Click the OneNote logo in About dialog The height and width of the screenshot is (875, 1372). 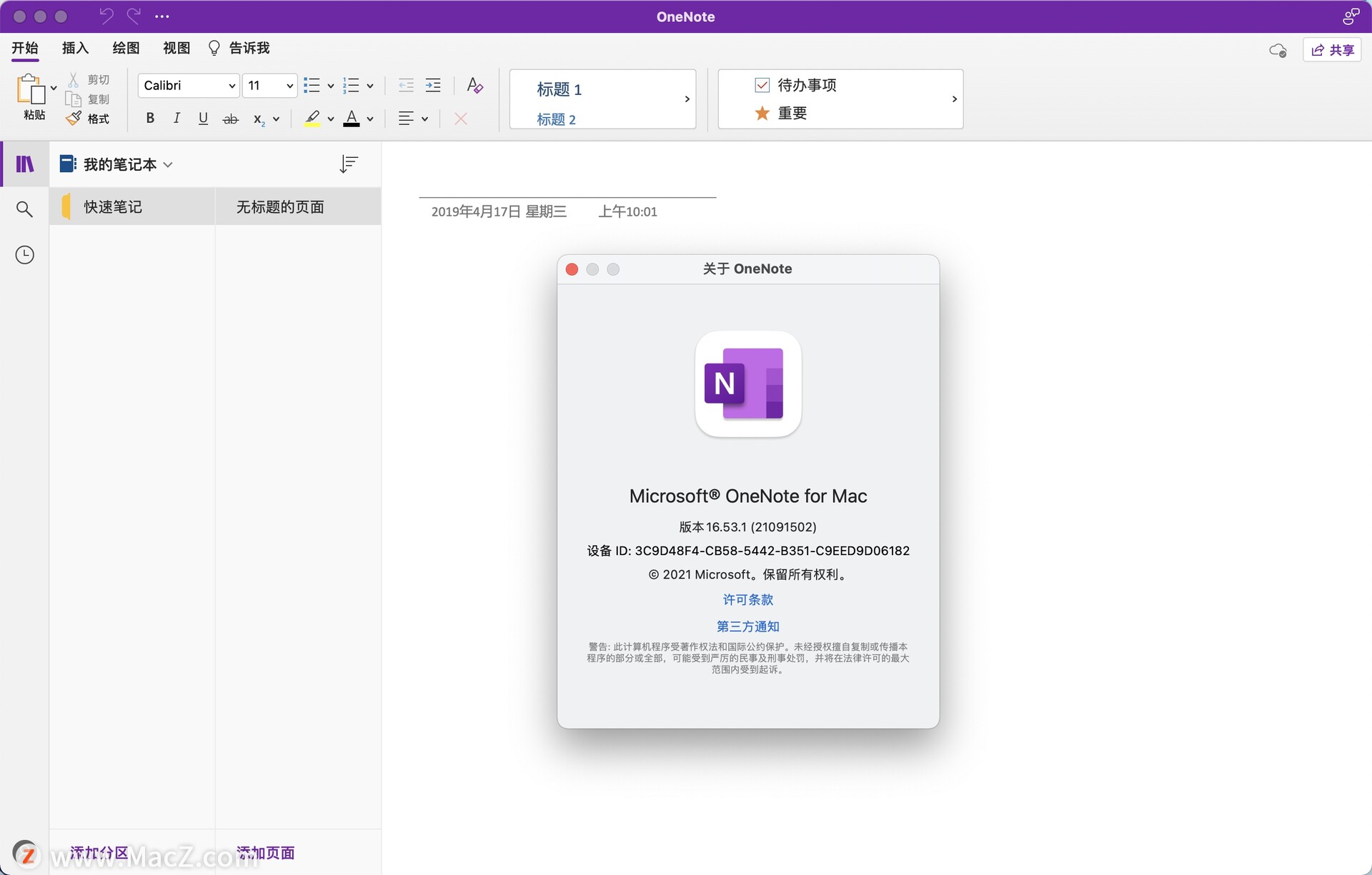click(x=748, y=384)
